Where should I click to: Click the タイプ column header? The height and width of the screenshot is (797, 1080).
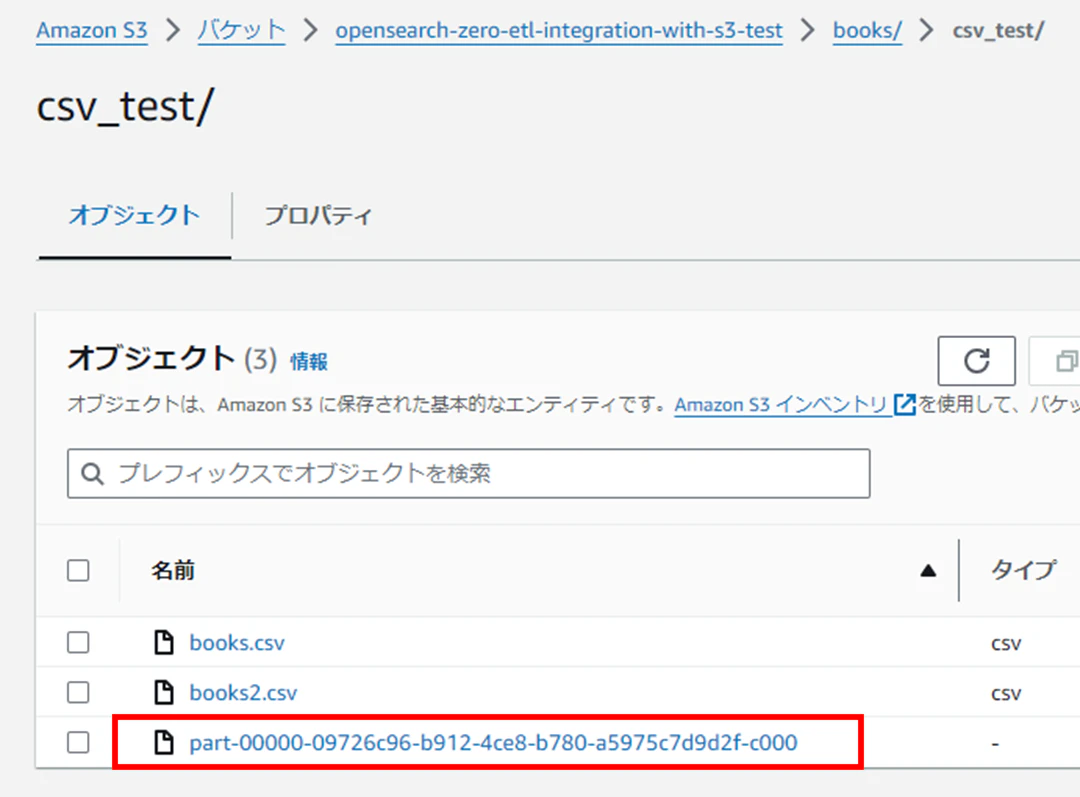point(1023,570)
